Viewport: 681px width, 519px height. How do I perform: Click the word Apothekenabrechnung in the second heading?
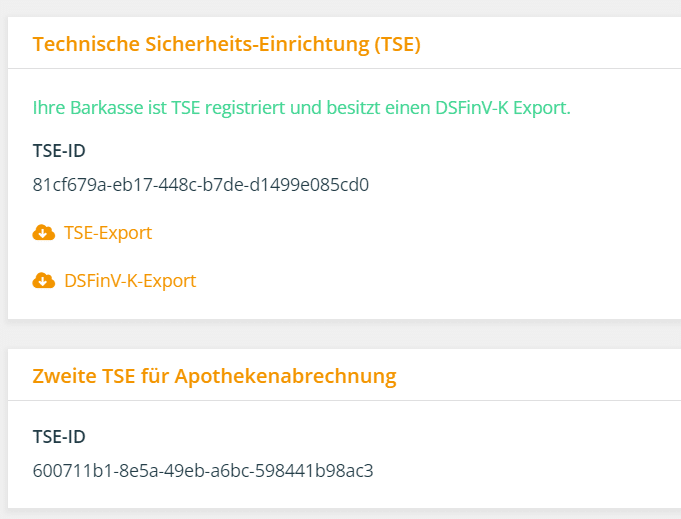(285, 376)
